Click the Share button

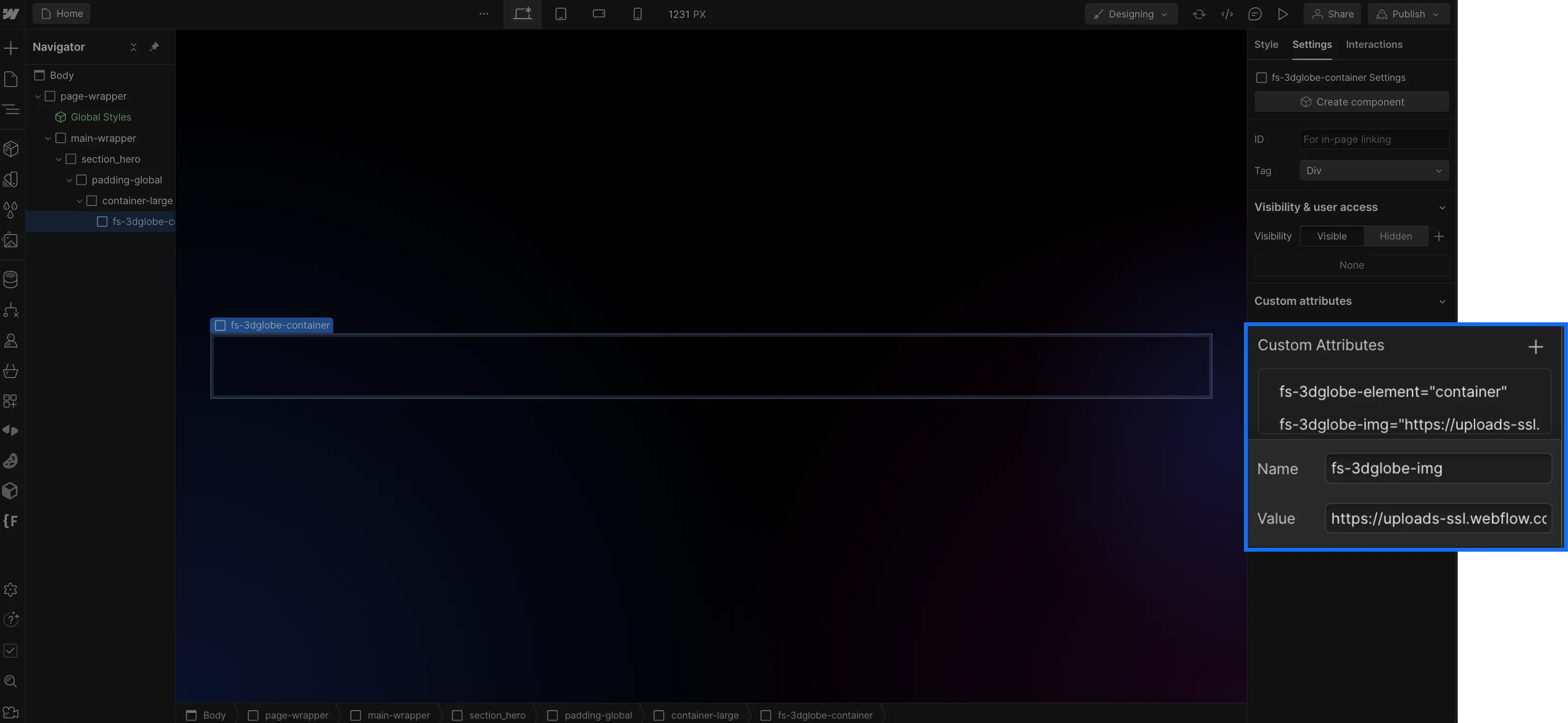pos(1332,14)
